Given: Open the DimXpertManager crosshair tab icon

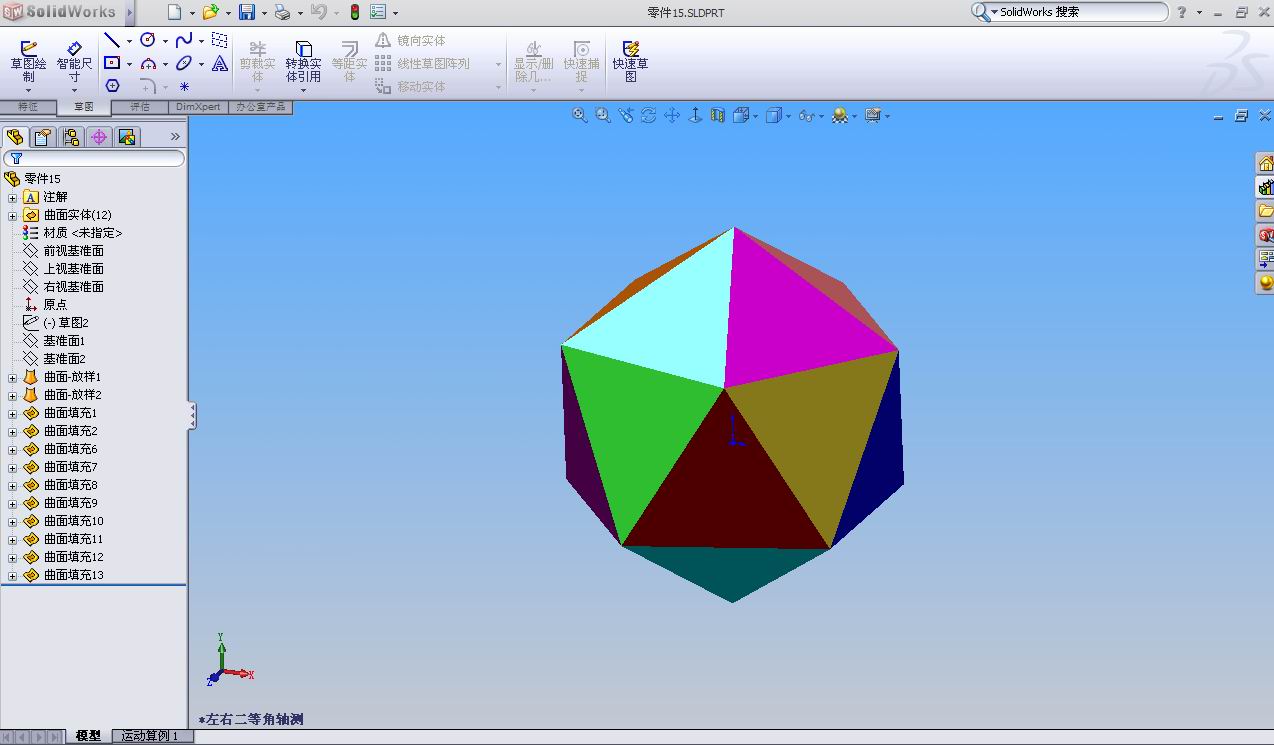Looking at the screenshot, I should coord(98,137).
